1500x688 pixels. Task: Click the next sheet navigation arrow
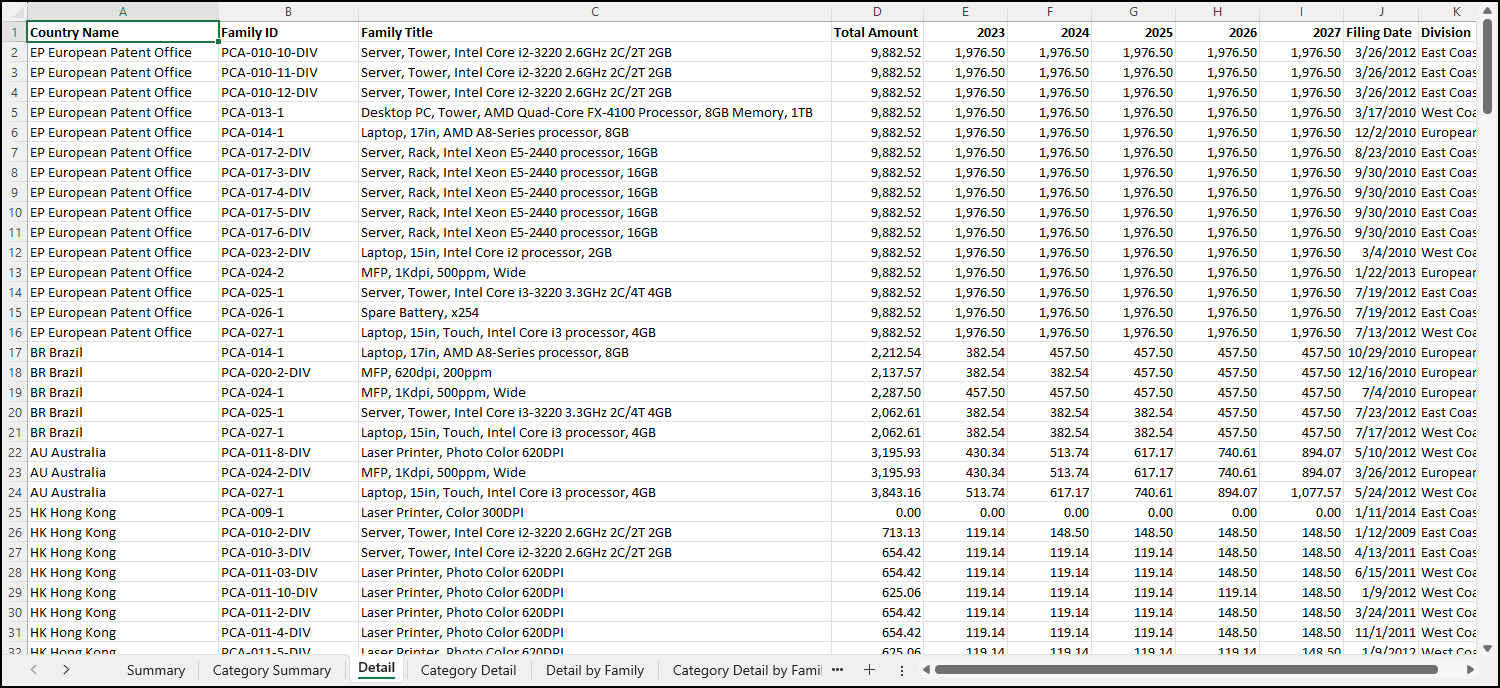[x=66, y=670]
